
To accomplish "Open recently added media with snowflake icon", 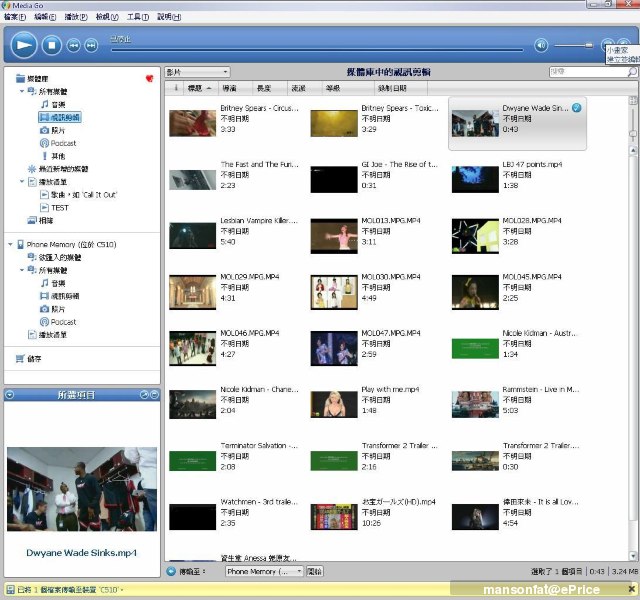I will point(58,169).
